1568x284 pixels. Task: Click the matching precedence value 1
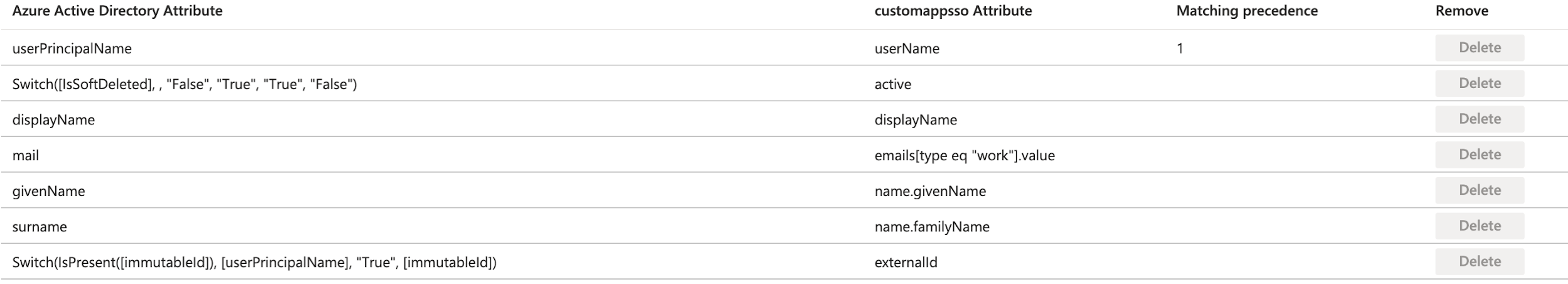point(1180,48)
